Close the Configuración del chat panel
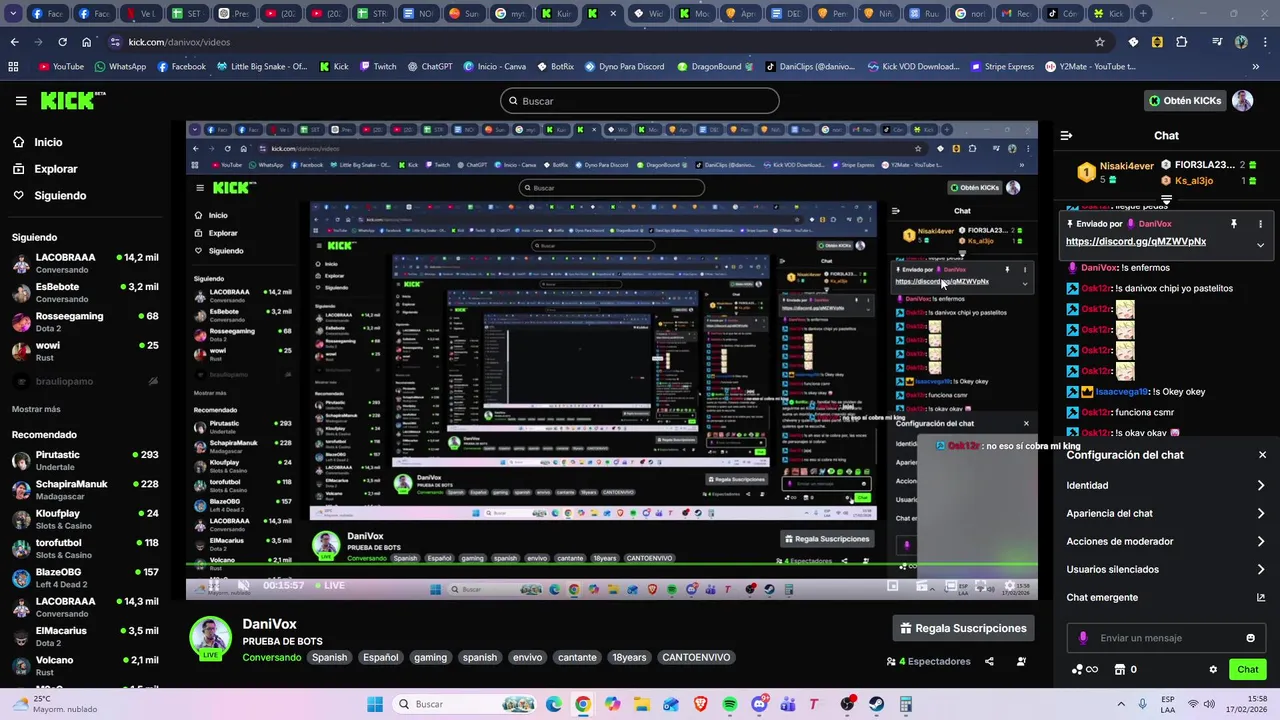The height and width of the screenshot is (720, 1280). (x=1262, y=455)
